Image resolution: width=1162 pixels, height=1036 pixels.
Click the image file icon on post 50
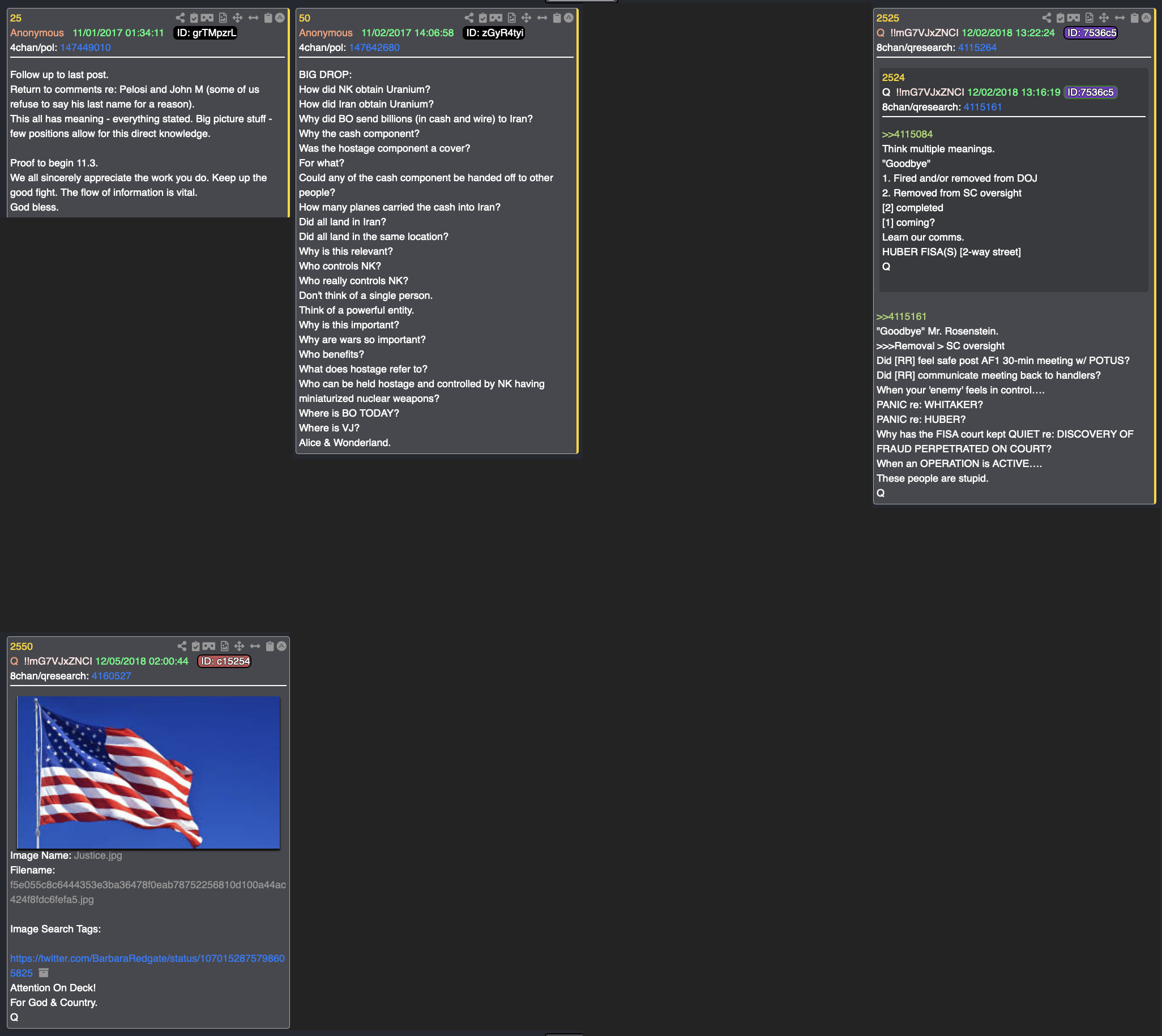pos(511,18)
